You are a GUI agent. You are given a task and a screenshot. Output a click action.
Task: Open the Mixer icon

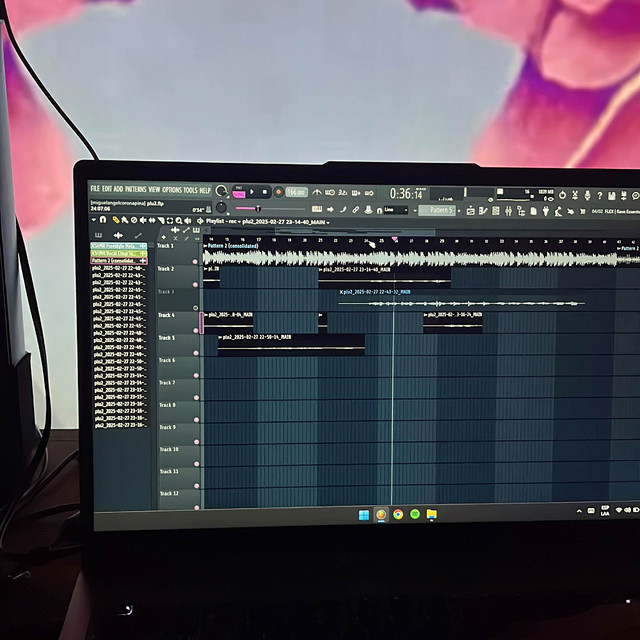(x=508, y=211)
